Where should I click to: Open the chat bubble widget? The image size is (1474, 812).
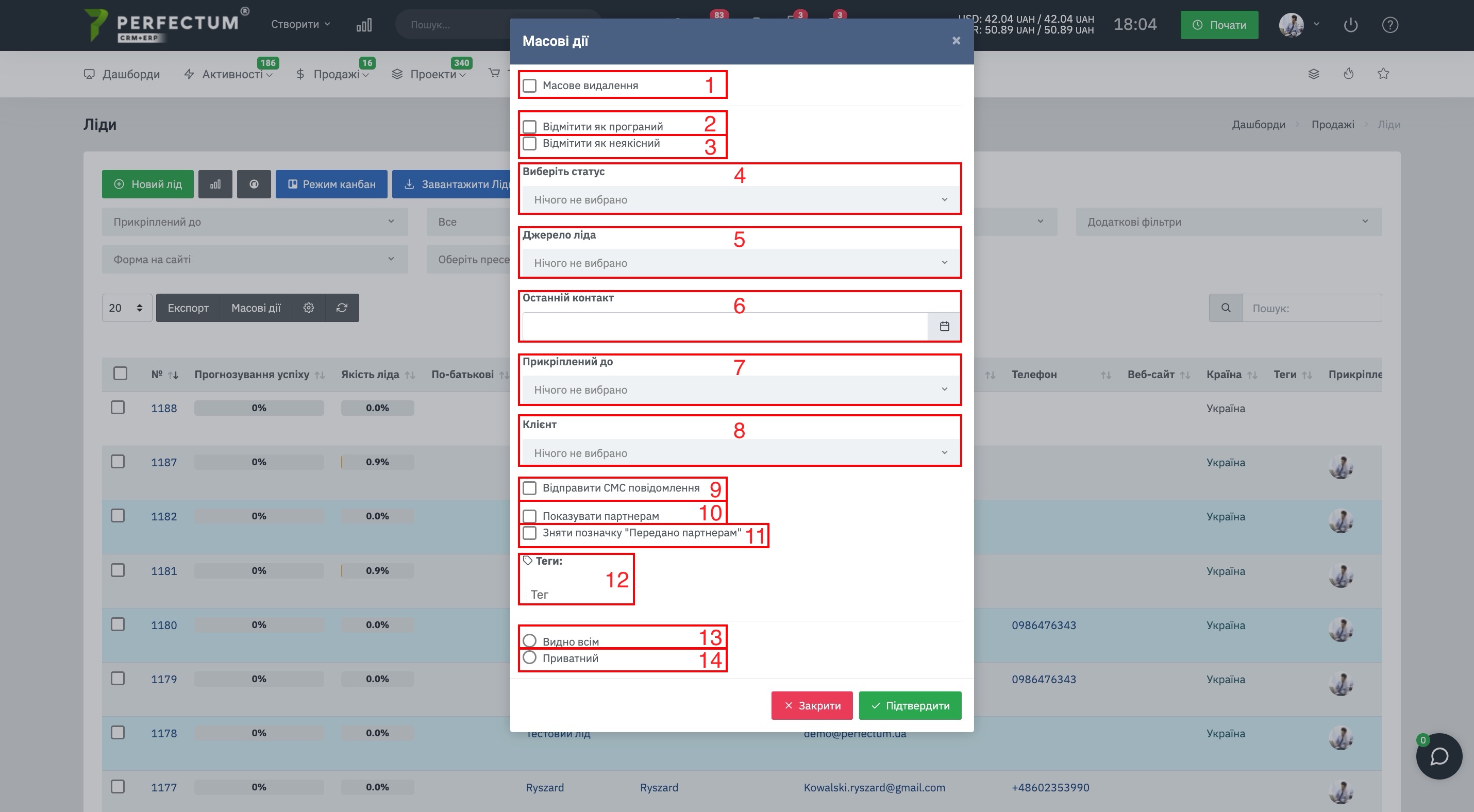[1438, 756]
